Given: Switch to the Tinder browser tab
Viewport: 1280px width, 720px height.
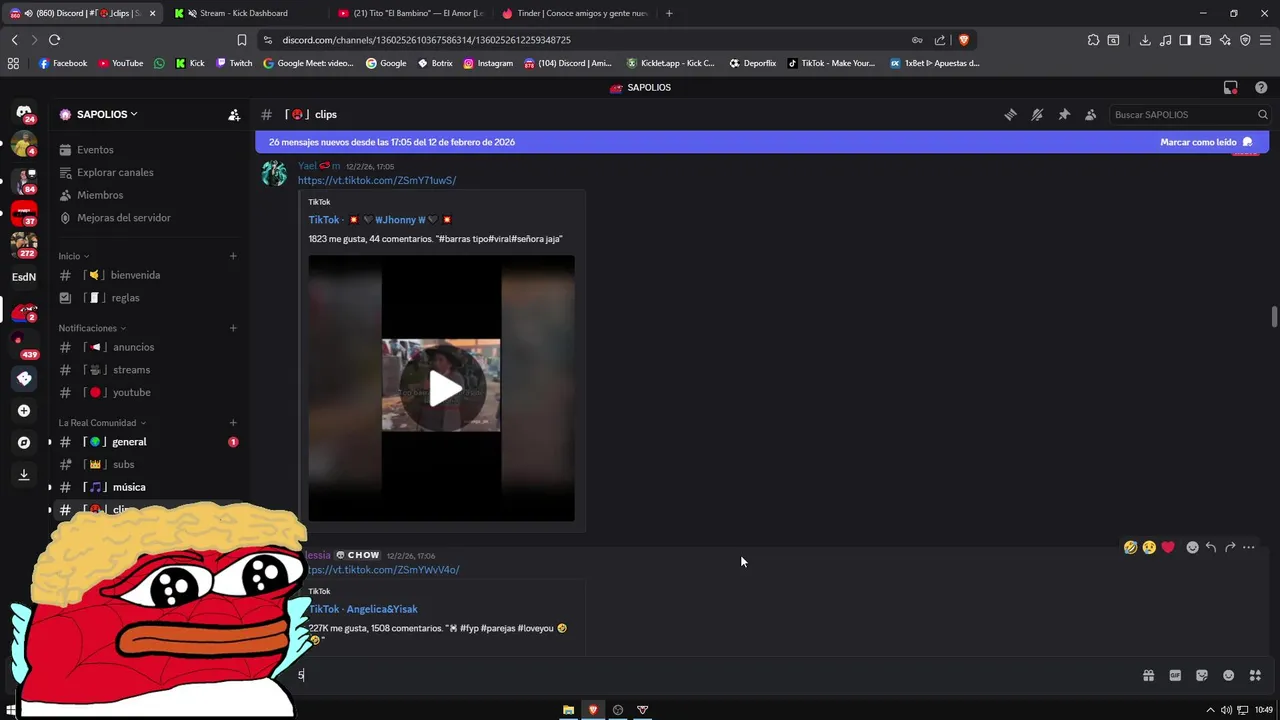Looking at the screenshot, I should [575, 13].
